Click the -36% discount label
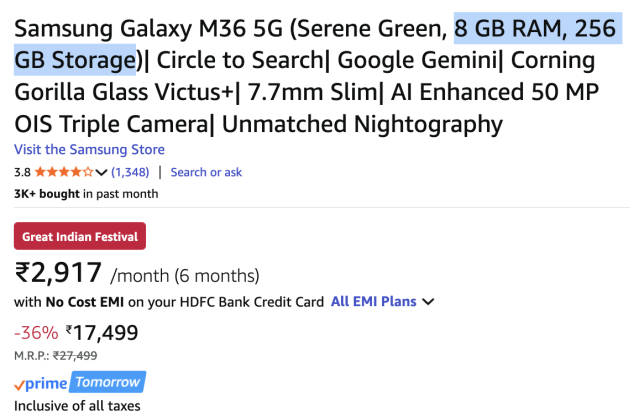Screen dimensions: 639x420 coord(36,332)
